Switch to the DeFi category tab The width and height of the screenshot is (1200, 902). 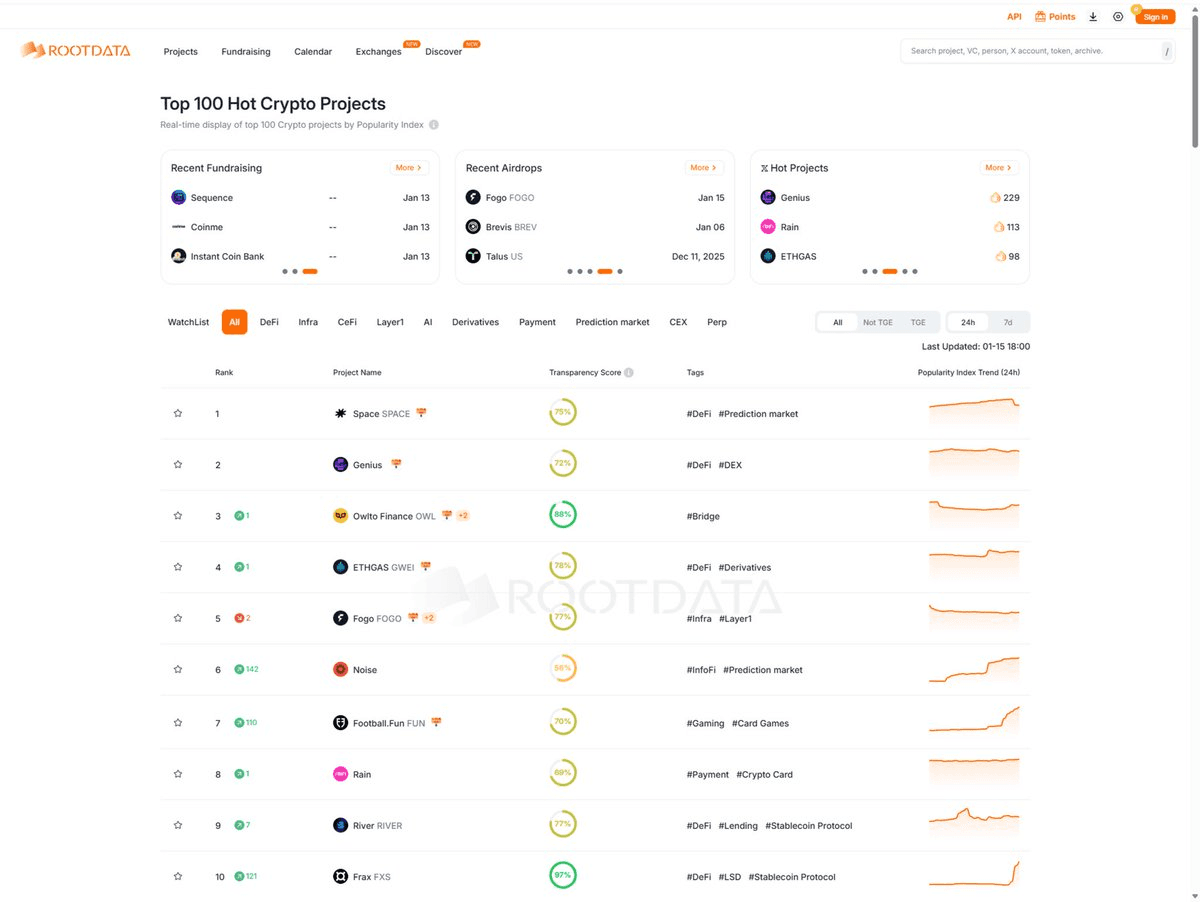click(268, 322)
